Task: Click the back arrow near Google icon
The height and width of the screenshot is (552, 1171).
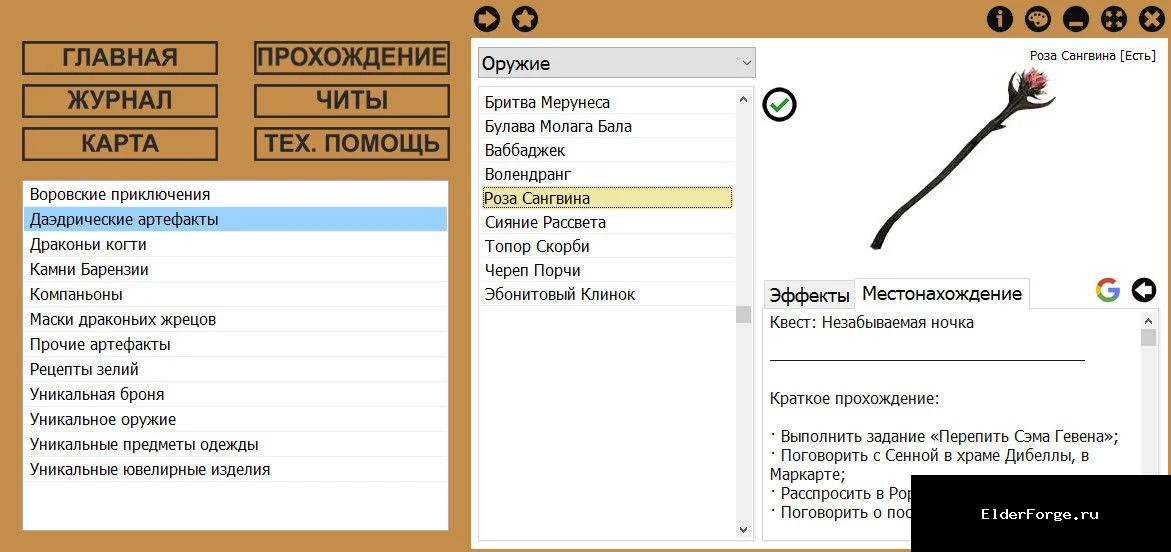Action: pos(1144,290)
